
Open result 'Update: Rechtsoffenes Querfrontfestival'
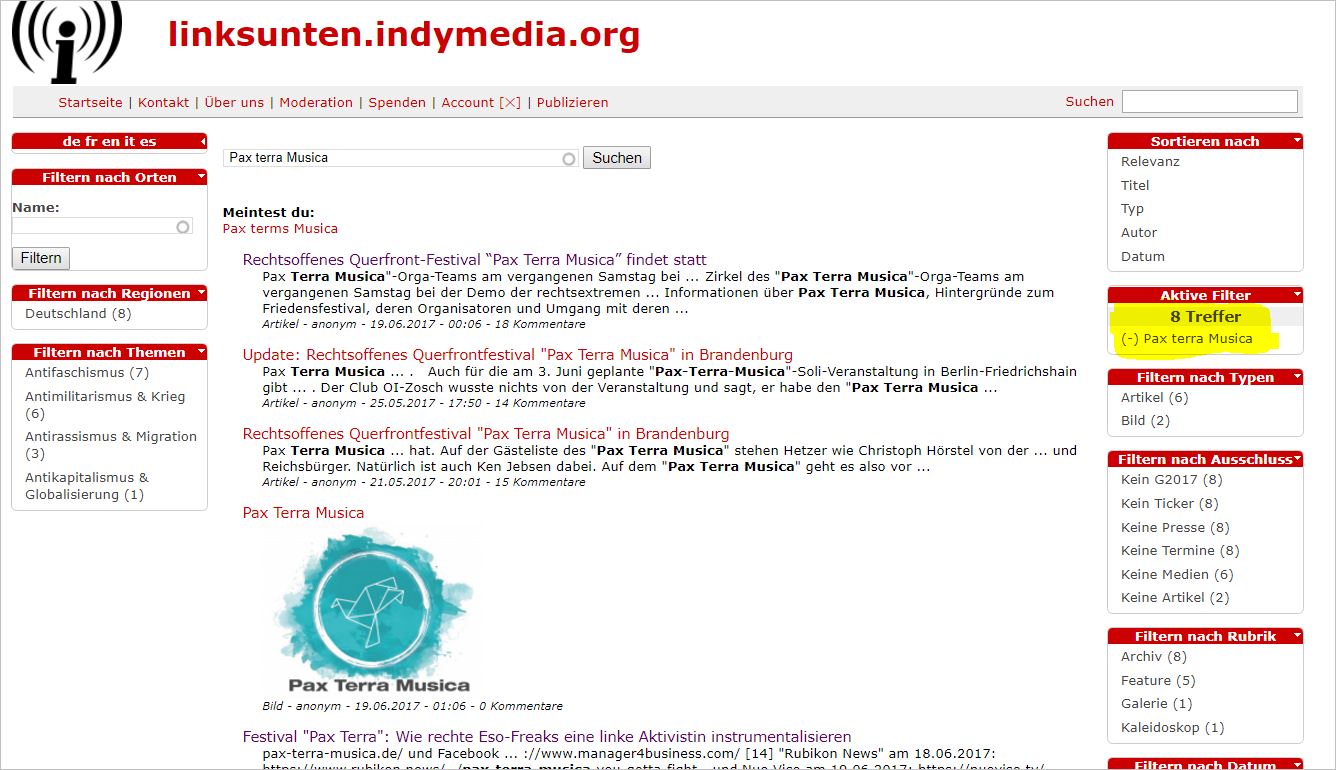517,354
